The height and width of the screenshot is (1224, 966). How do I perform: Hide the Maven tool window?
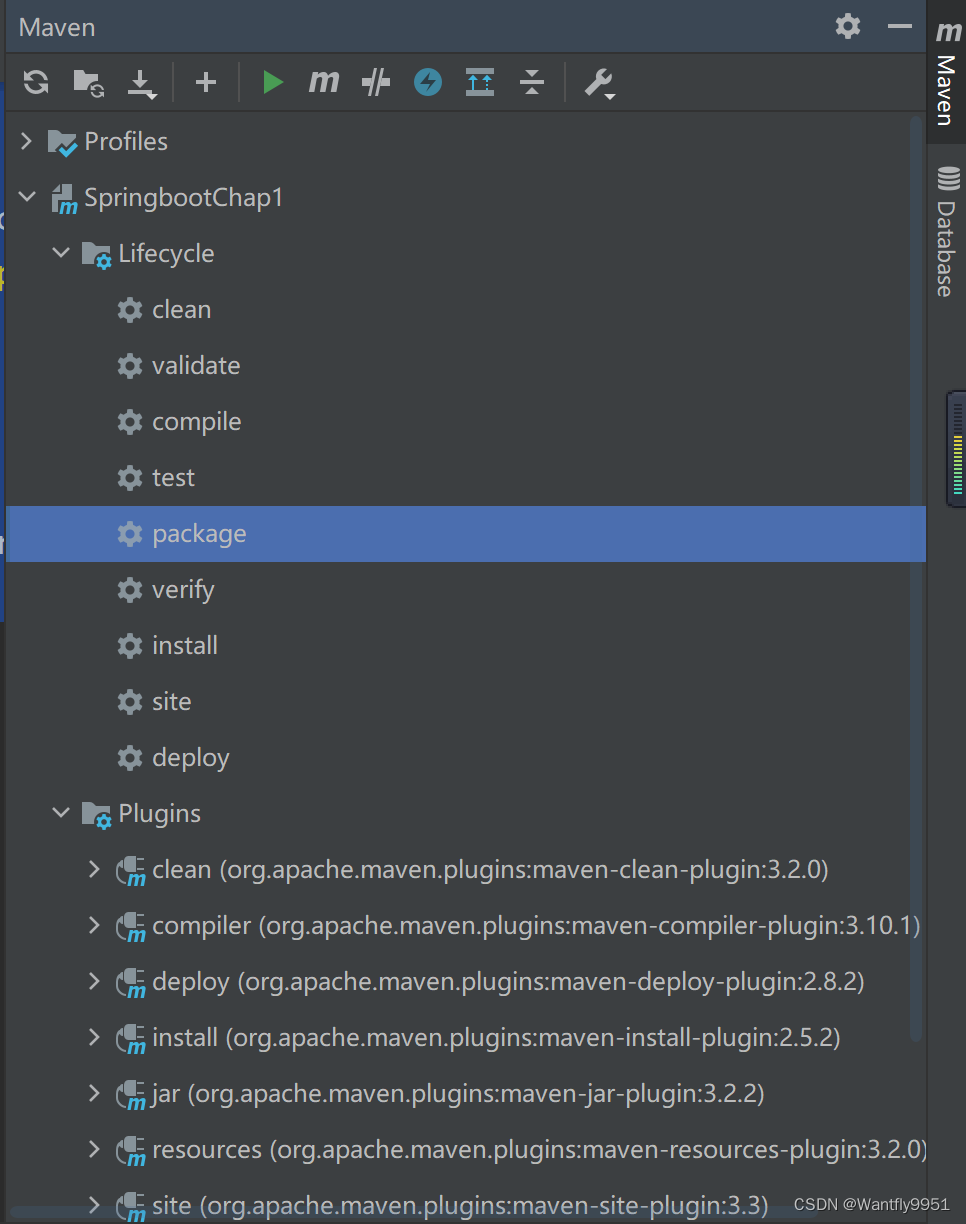(900, 26)
